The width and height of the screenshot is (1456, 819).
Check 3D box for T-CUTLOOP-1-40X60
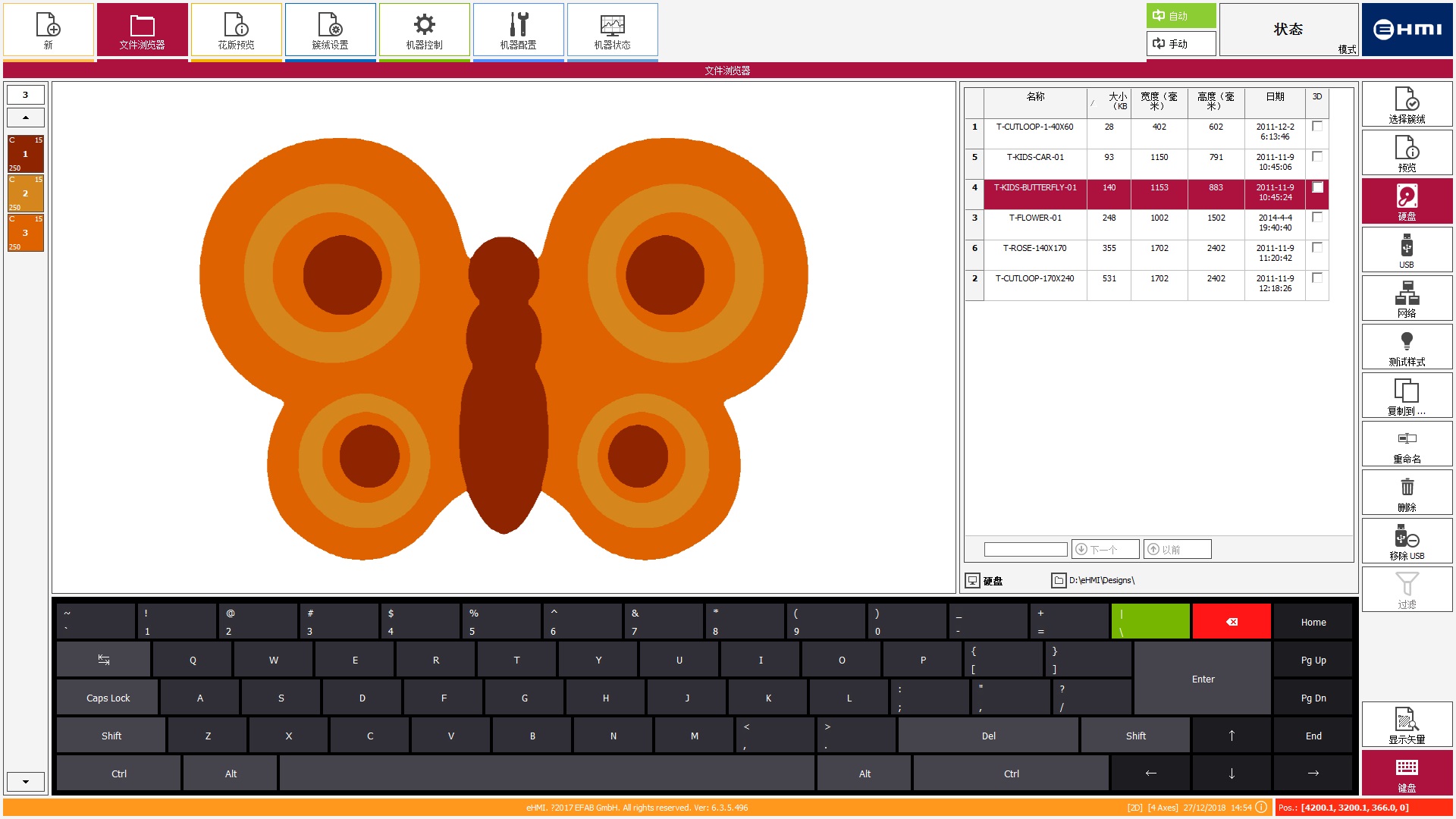pos(1317,127)
